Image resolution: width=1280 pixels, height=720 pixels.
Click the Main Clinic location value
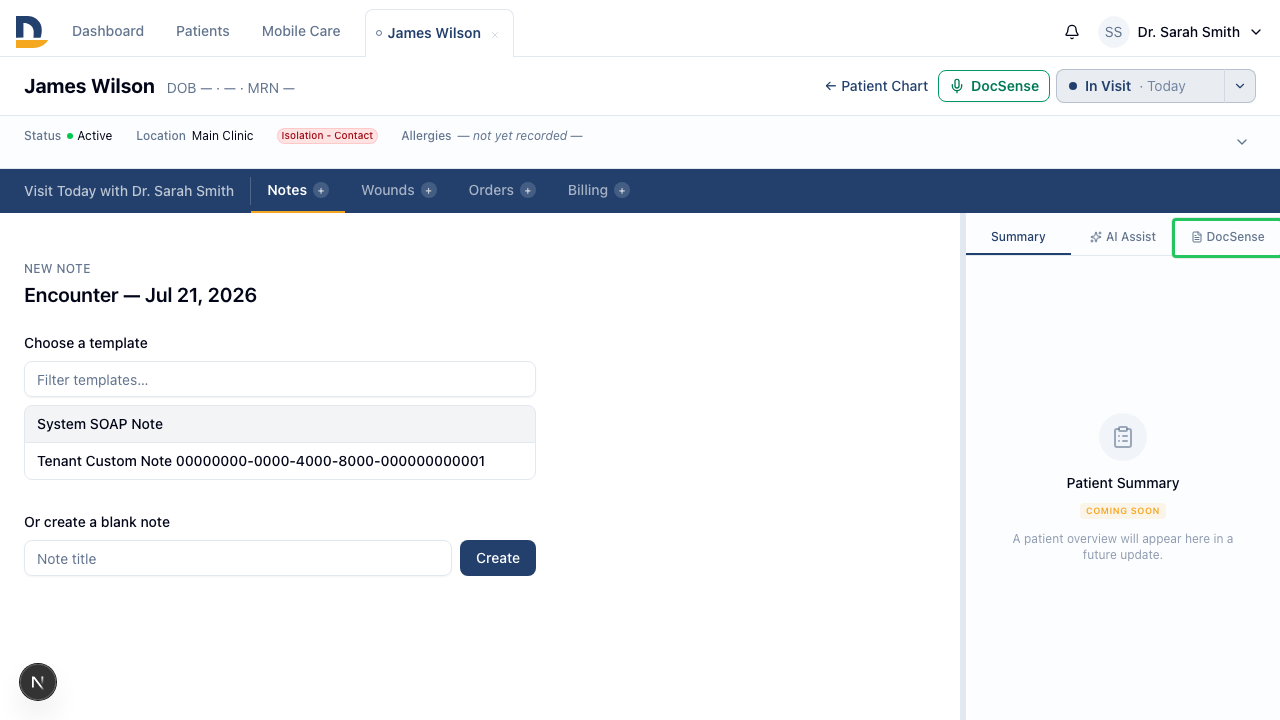pos(223,136)
